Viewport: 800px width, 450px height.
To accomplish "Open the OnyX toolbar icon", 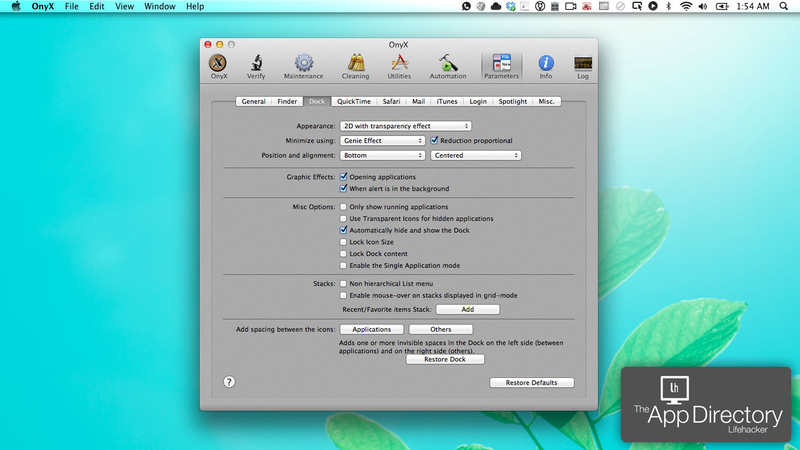I will point(218,66).
